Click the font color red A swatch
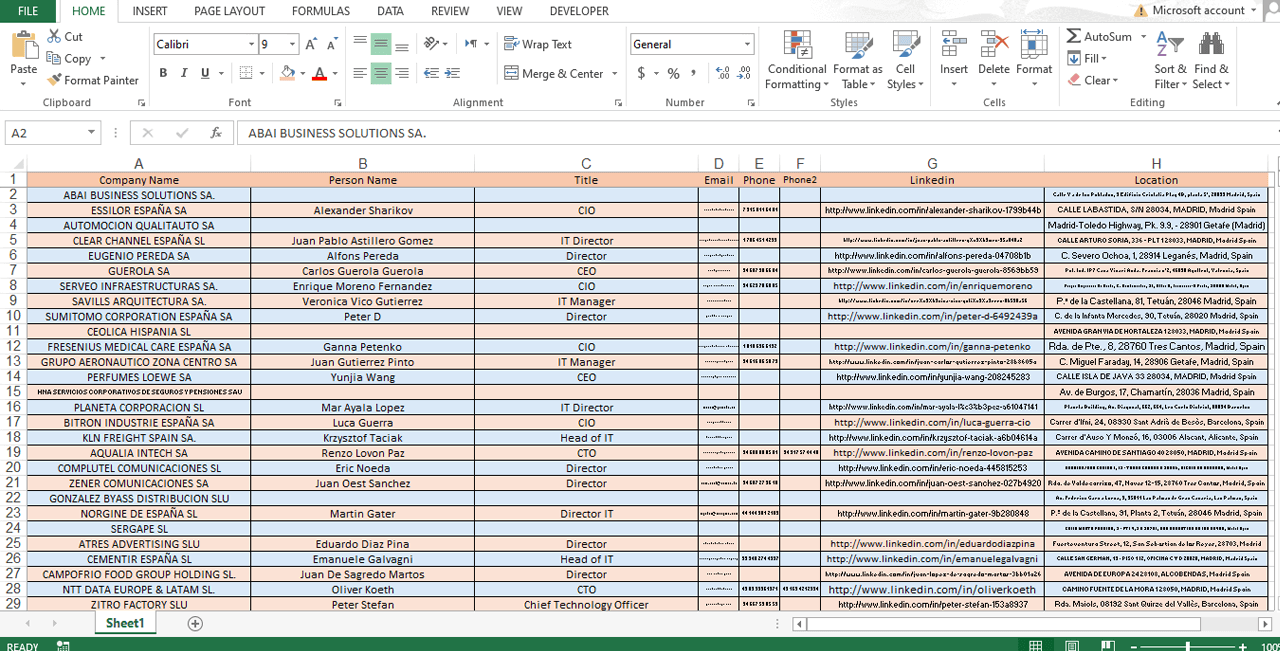Image resolution: width=1280 pixels, height=651 pixels. click(319, 73)
